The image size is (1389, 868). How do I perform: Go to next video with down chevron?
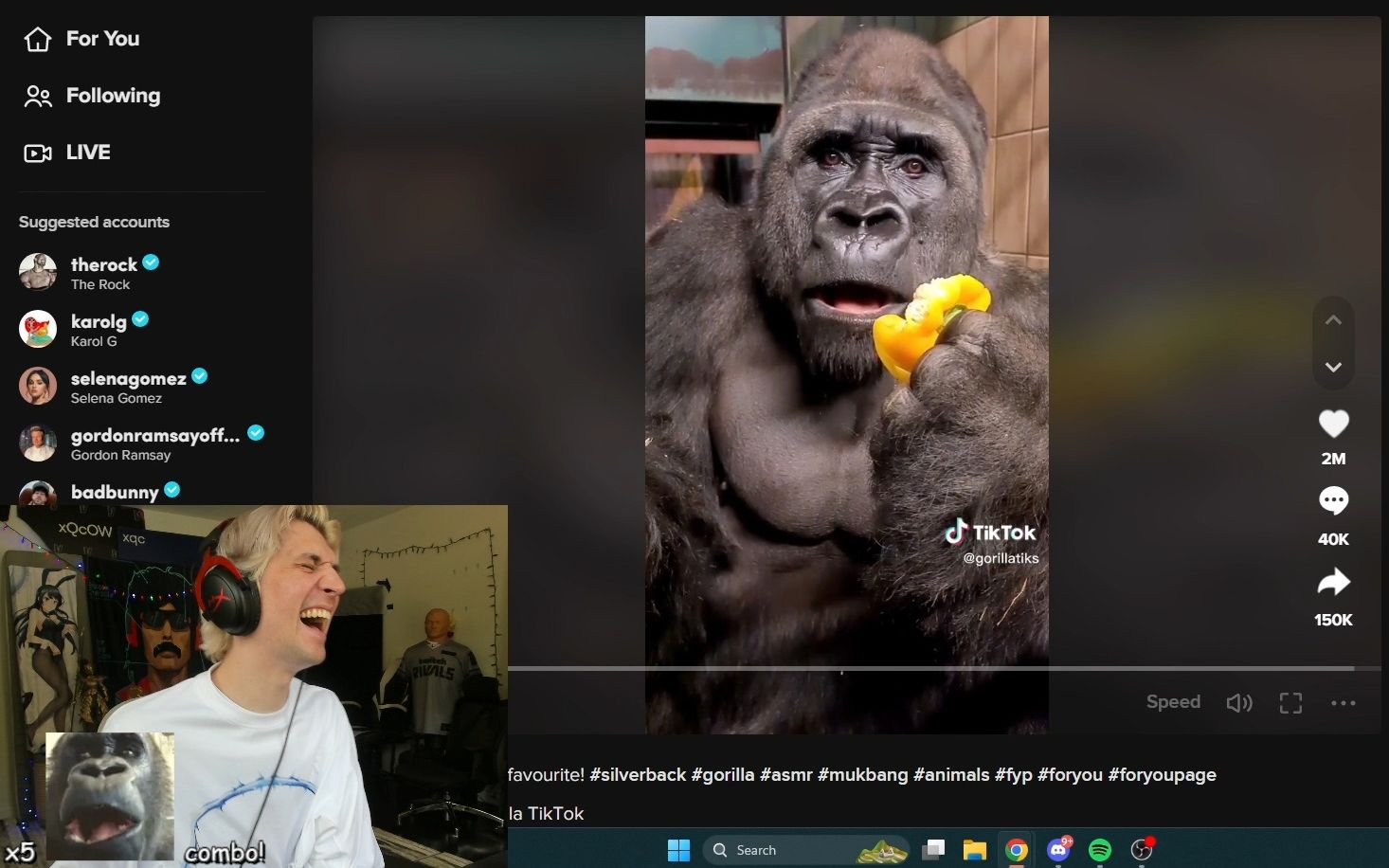click(1333, 367)
